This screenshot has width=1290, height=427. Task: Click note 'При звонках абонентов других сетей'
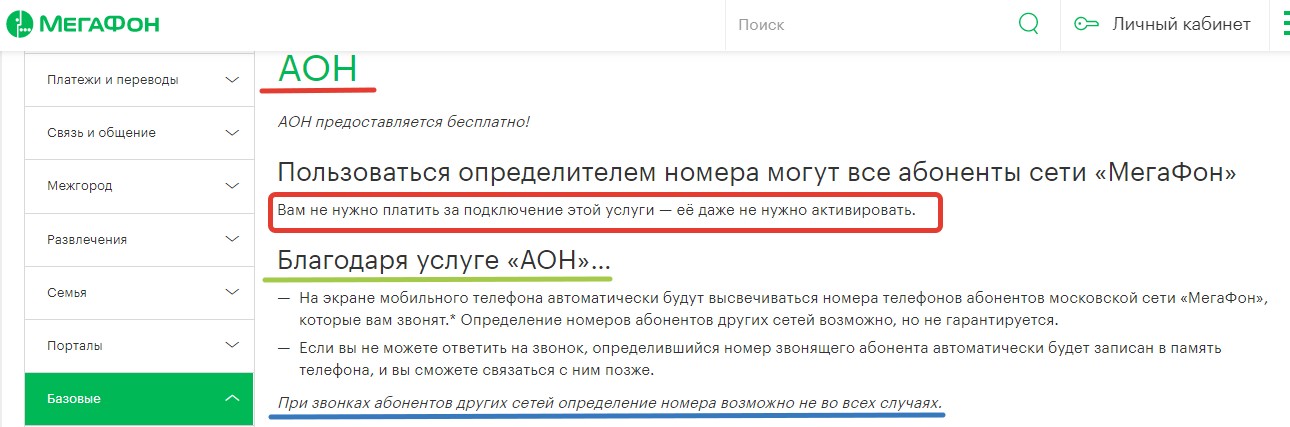610,403
